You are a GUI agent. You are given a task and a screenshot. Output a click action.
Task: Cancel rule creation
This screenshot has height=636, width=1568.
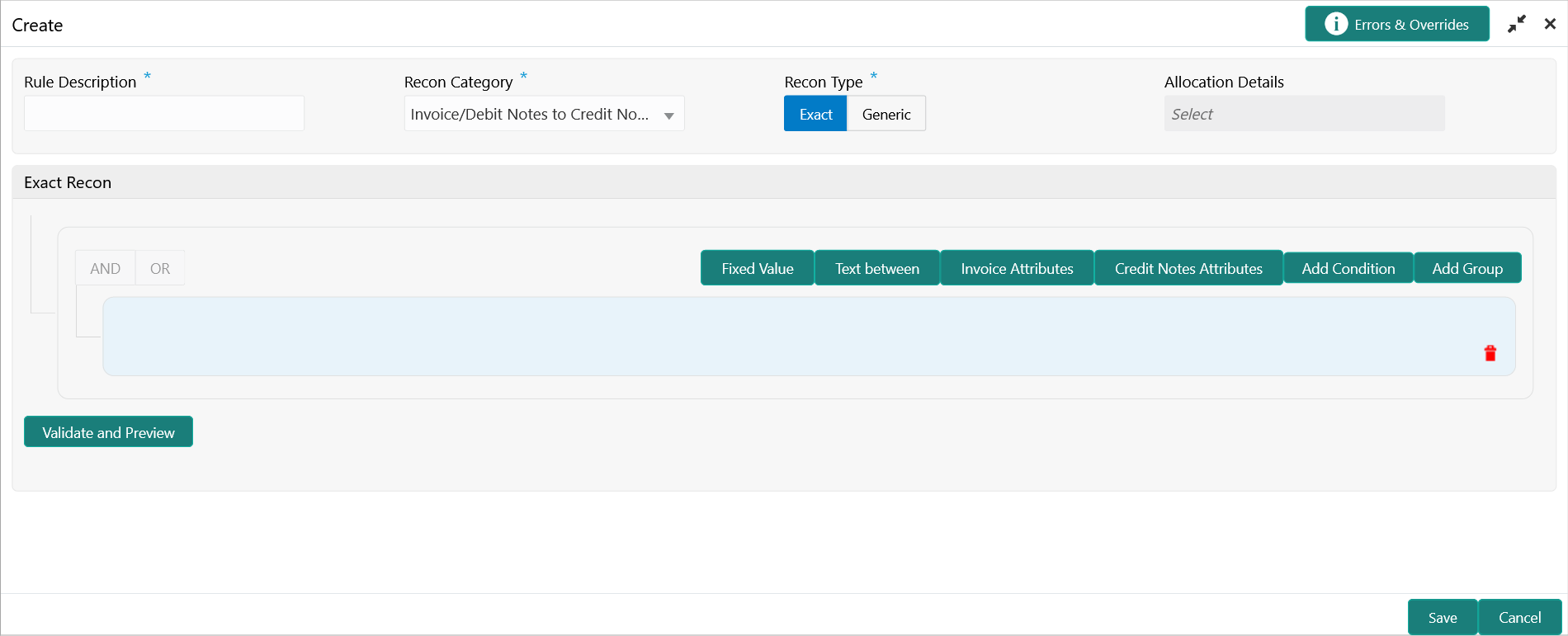point(1519,617)
